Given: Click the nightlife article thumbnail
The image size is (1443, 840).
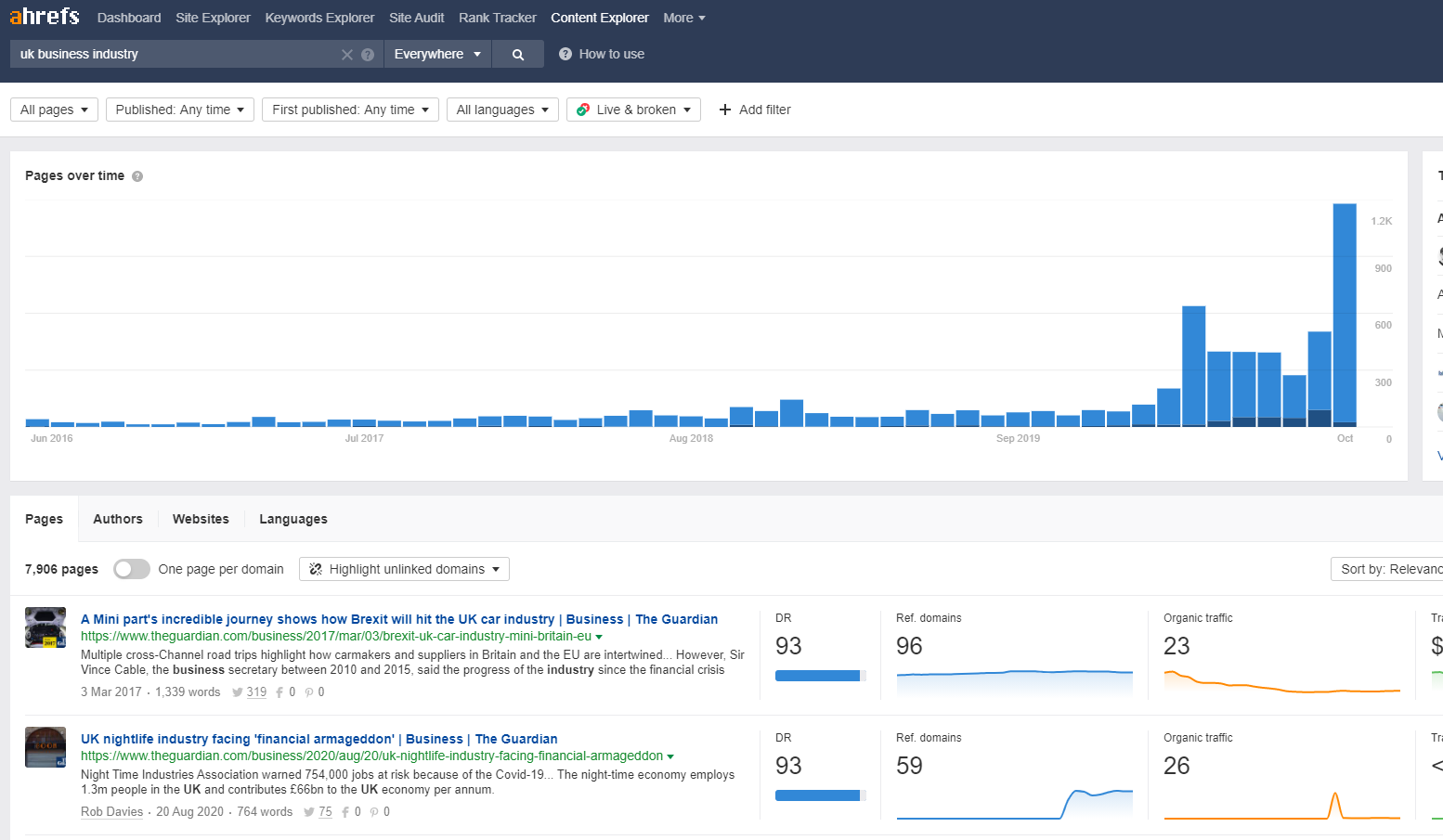Looking at the screenshot, I should (x=45, y=747).
